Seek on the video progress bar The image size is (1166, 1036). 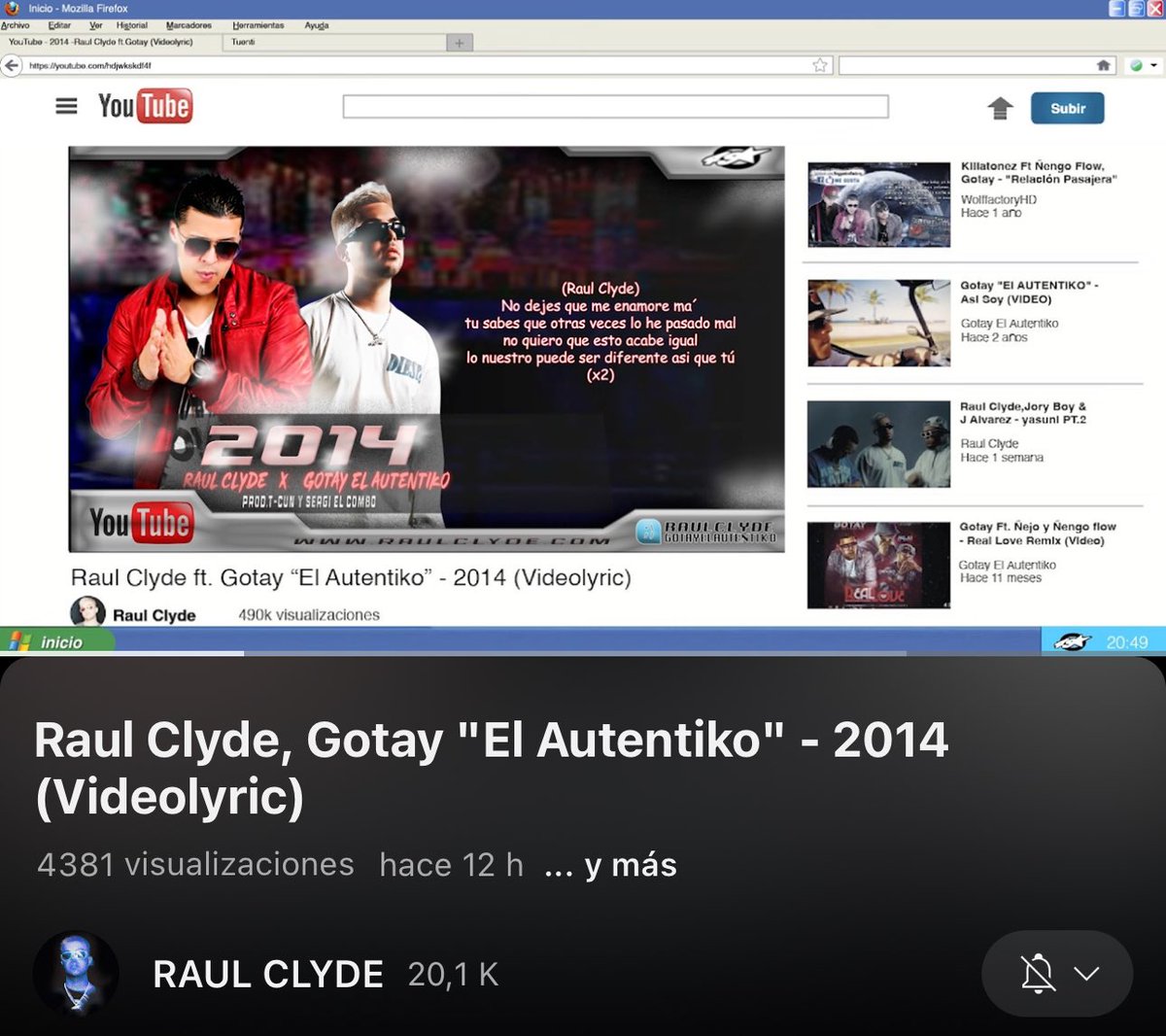coord(583,654)
